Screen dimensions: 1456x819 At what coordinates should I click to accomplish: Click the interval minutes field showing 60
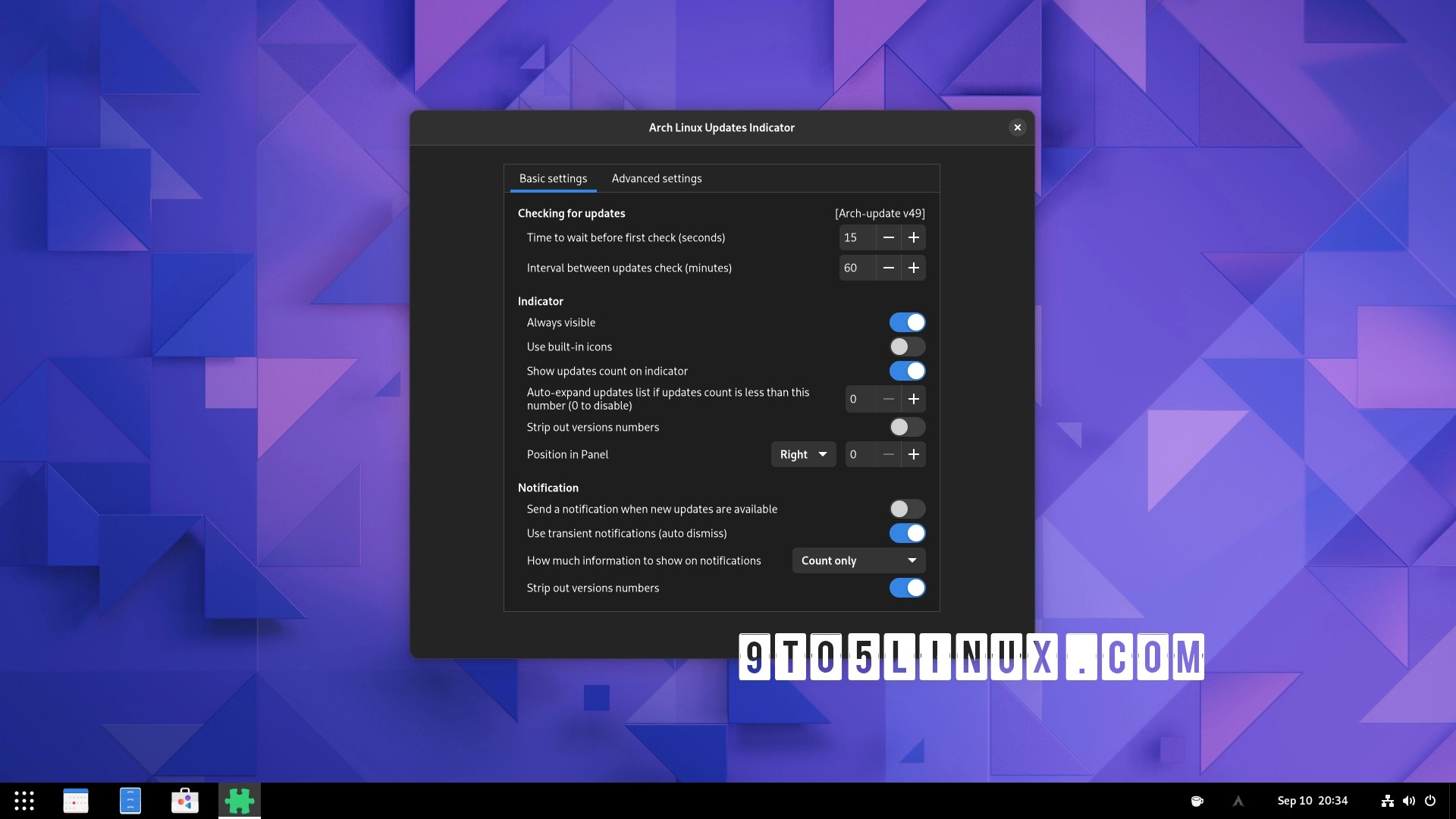point(858,268)
